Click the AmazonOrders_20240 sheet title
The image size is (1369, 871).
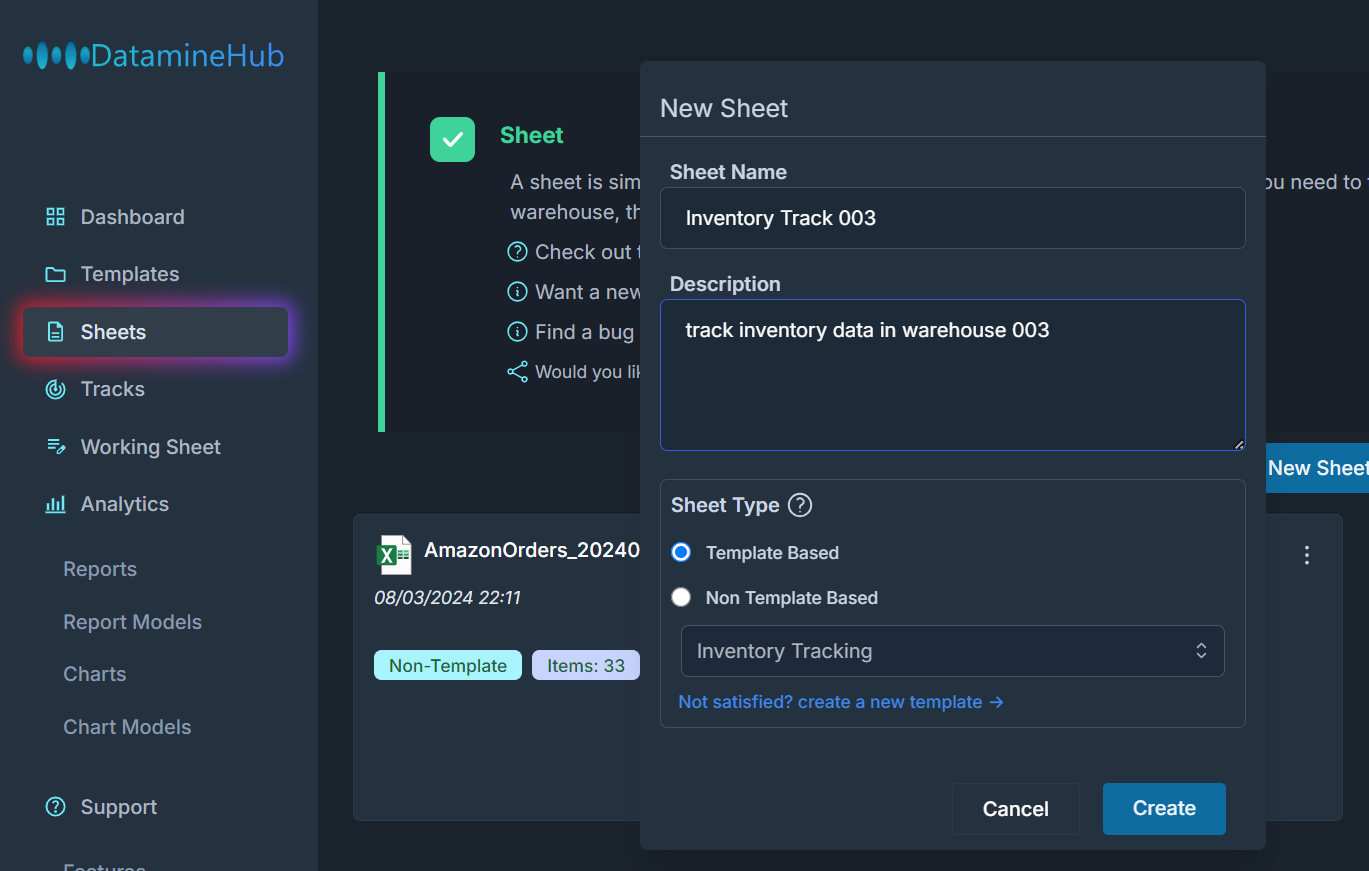532,551
